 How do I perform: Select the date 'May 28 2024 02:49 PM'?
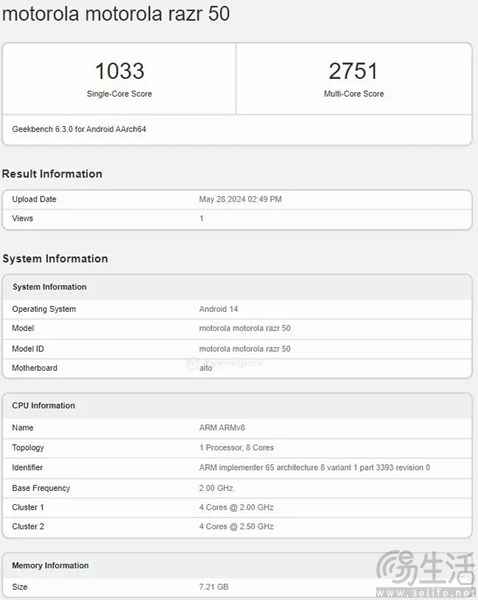click(x=240, y=199)
